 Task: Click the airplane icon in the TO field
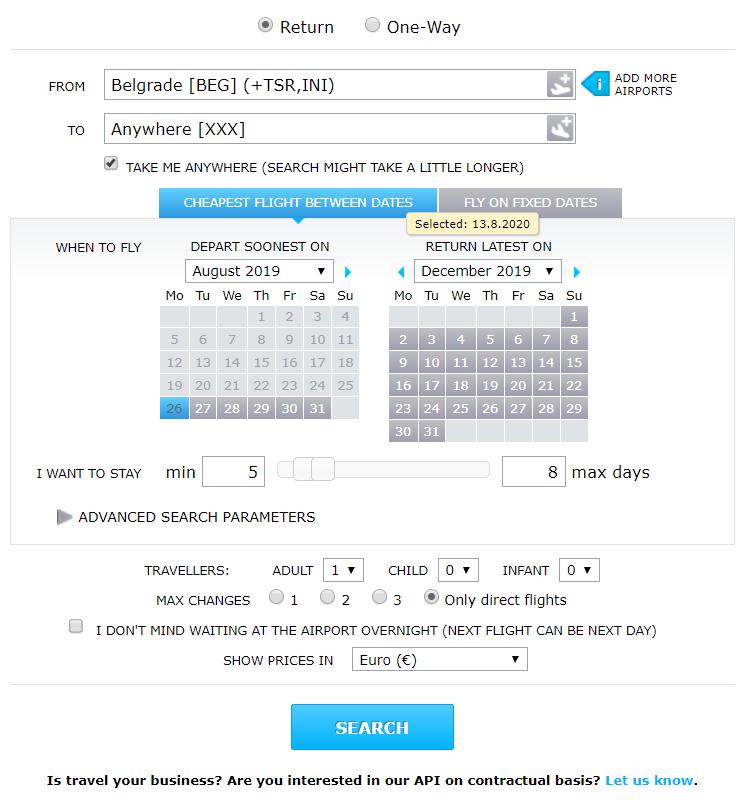(560, 128)
